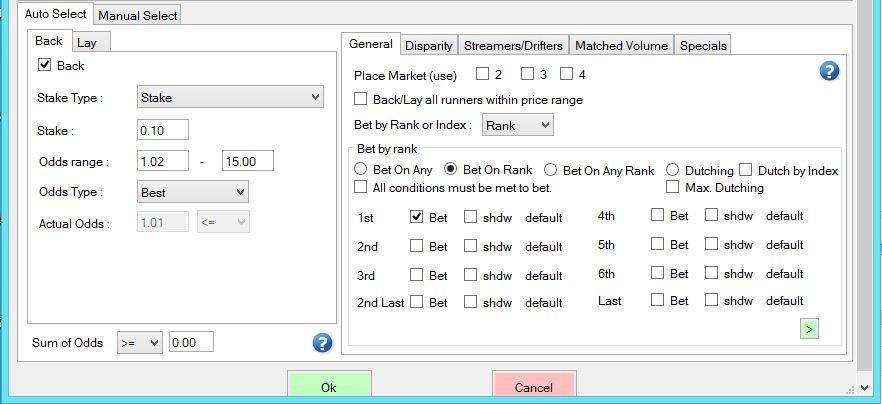Viewport: 882px width, 404px height.
Task: Click the Stake amount input field
Action: (163, 130)
